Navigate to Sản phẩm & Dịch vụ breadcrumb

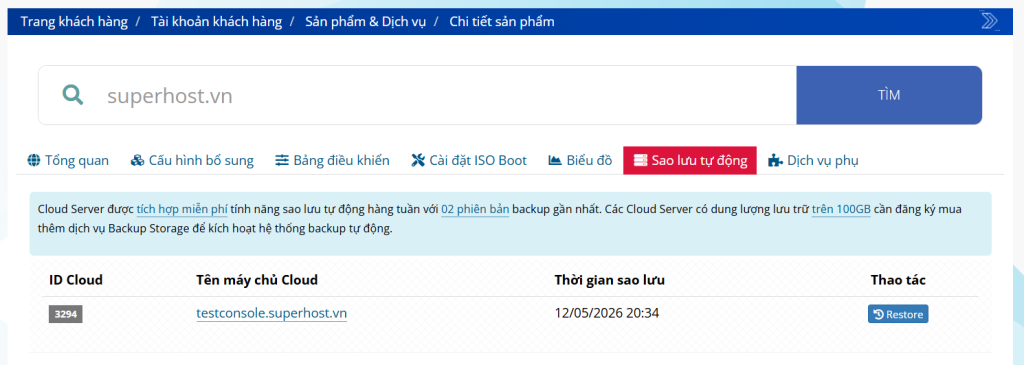click(366, 22)
